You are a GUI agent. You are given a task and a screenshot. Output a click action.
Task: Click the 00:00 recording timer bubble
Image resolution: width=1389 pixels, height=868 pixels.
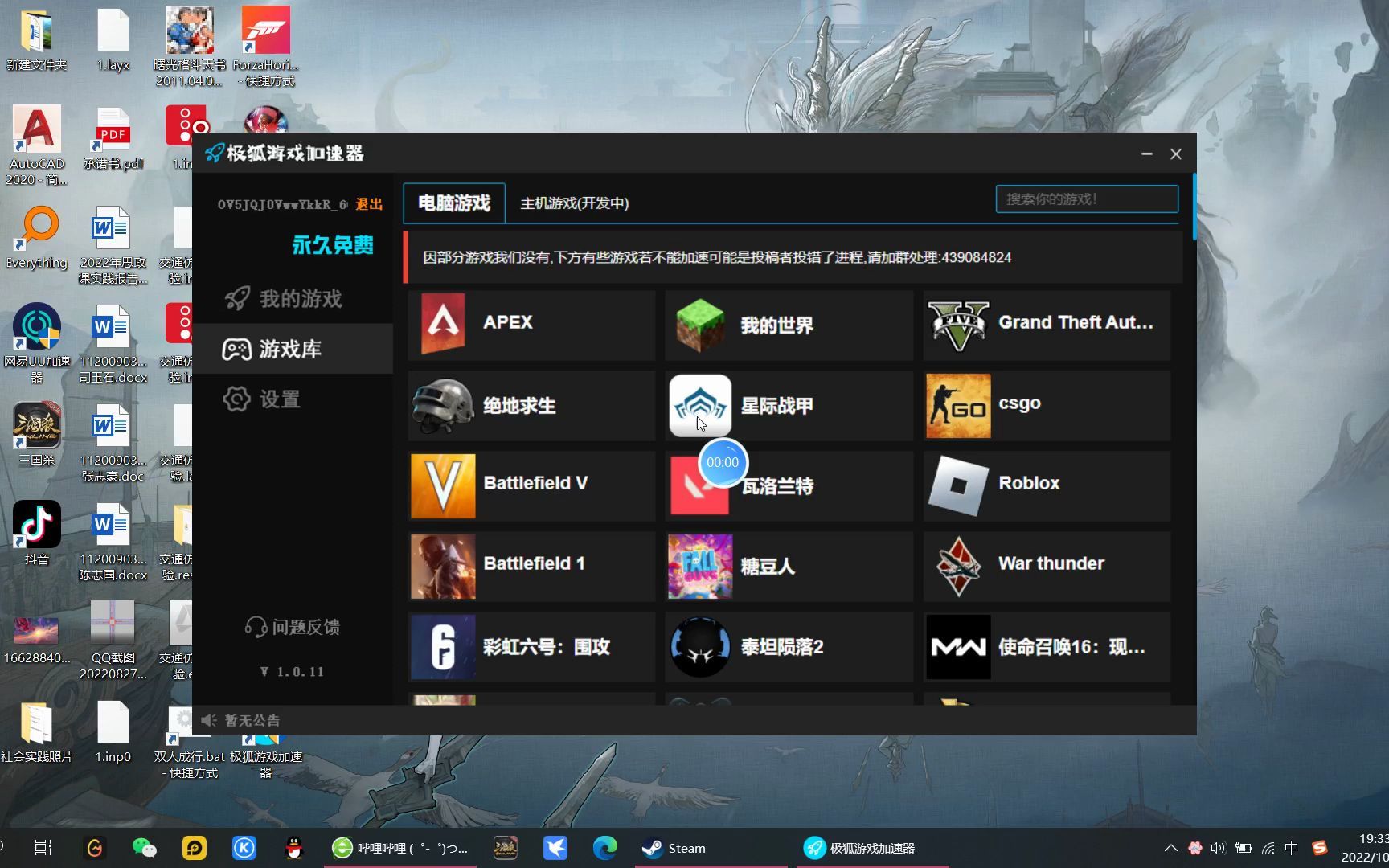[723, 462]
